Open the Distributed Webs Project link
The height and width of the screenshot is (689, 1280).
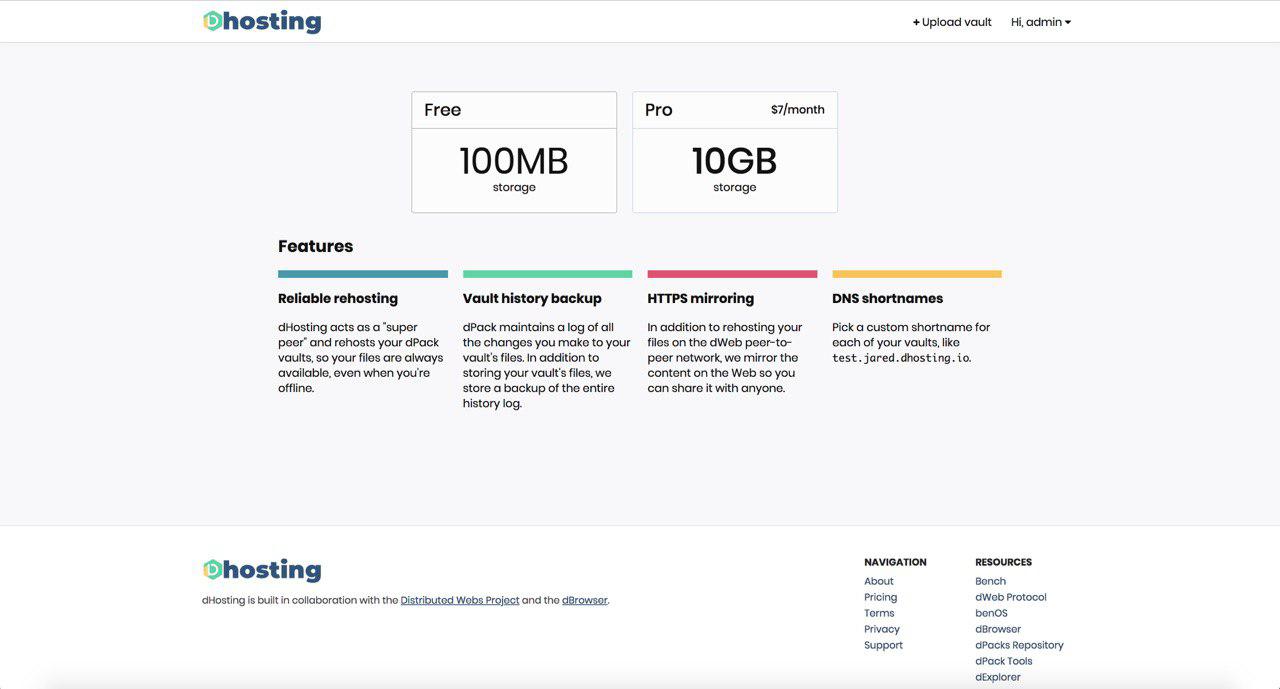click(x=460, y=601)
